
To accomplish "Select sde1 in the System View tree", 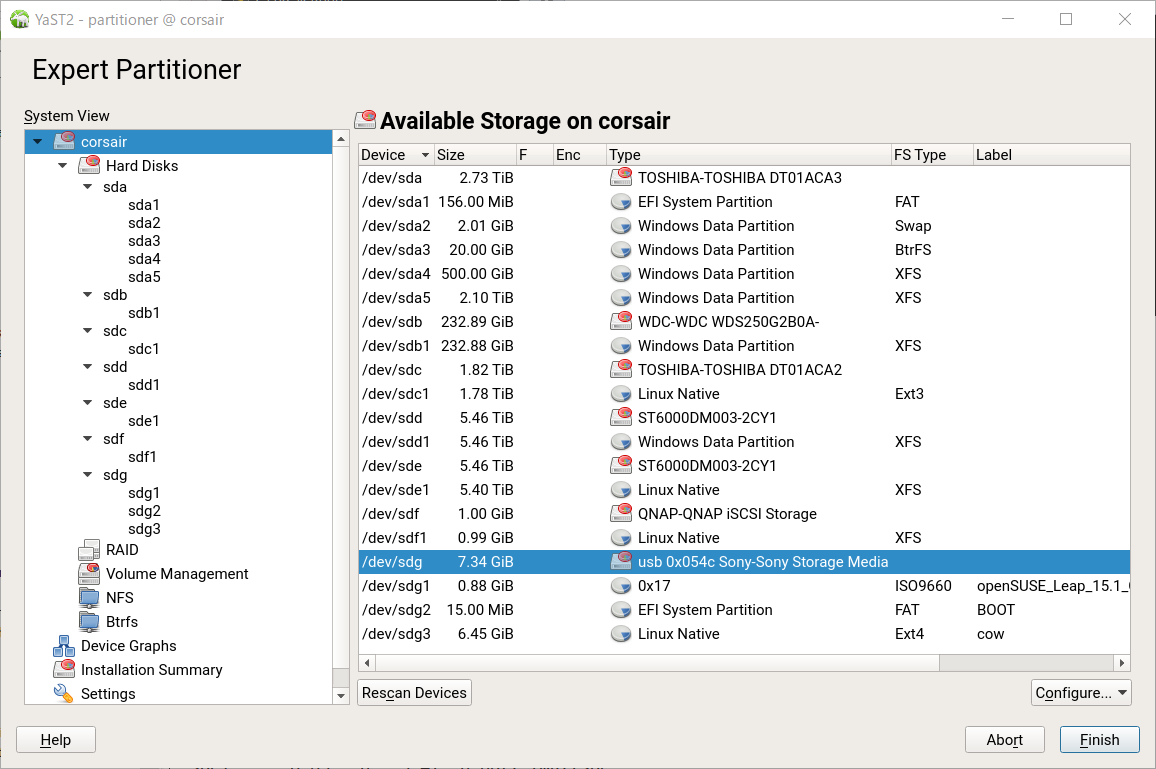I will [x=144, y=420].
